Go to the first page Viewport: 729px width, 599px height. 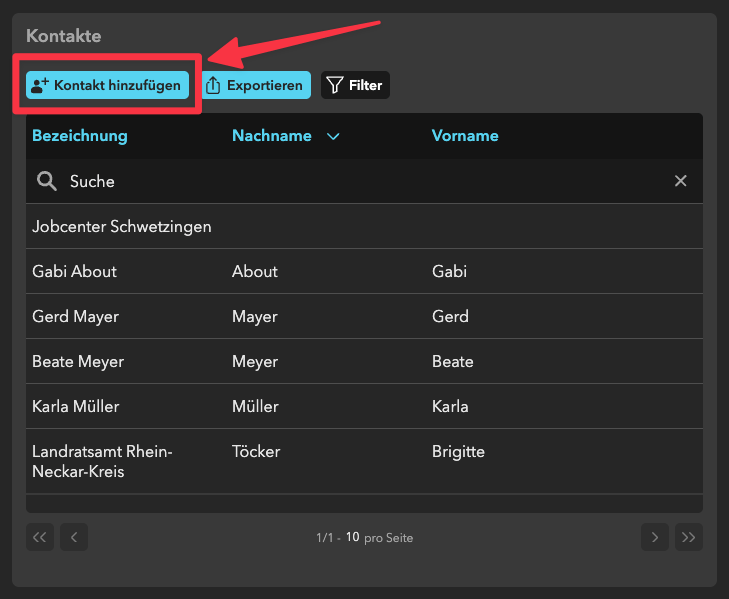tap(40, 537)
